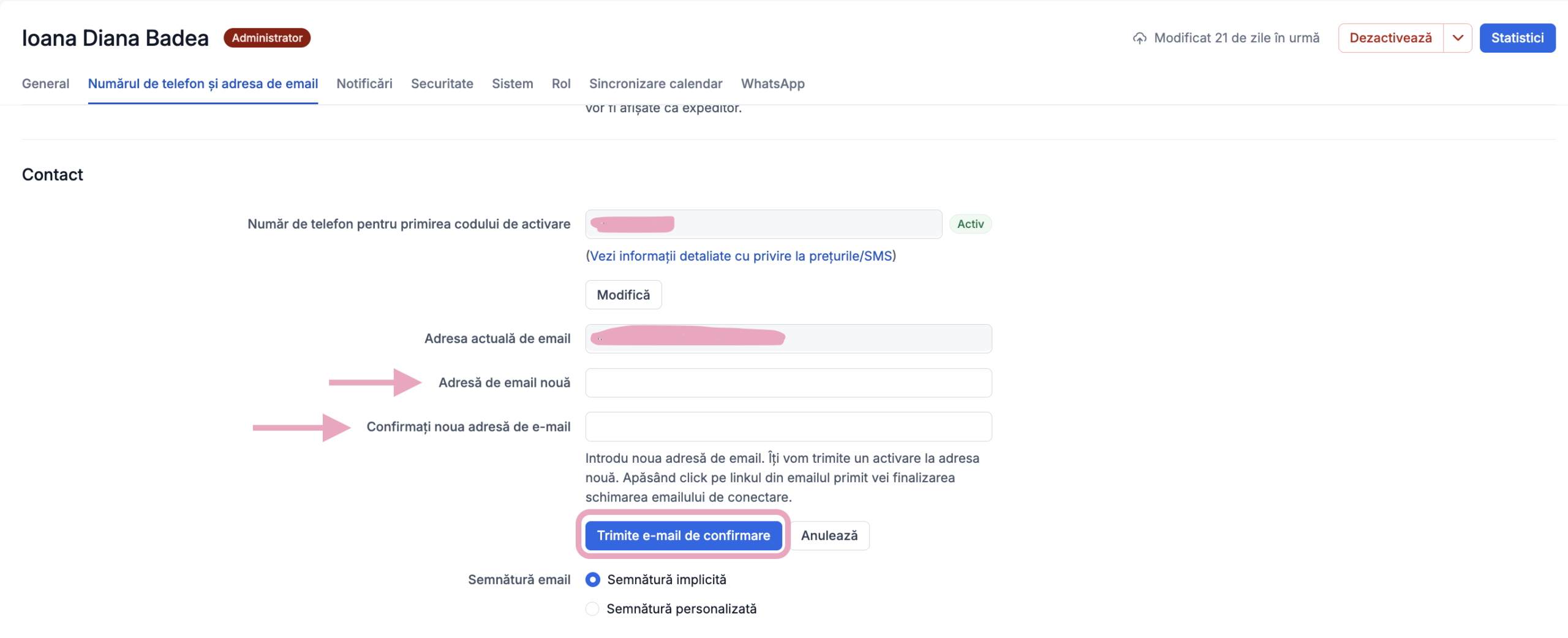The height and width of the screenshot is (638, 1568).
Task: Open the Notificări tab
Action: pos(364,83)
